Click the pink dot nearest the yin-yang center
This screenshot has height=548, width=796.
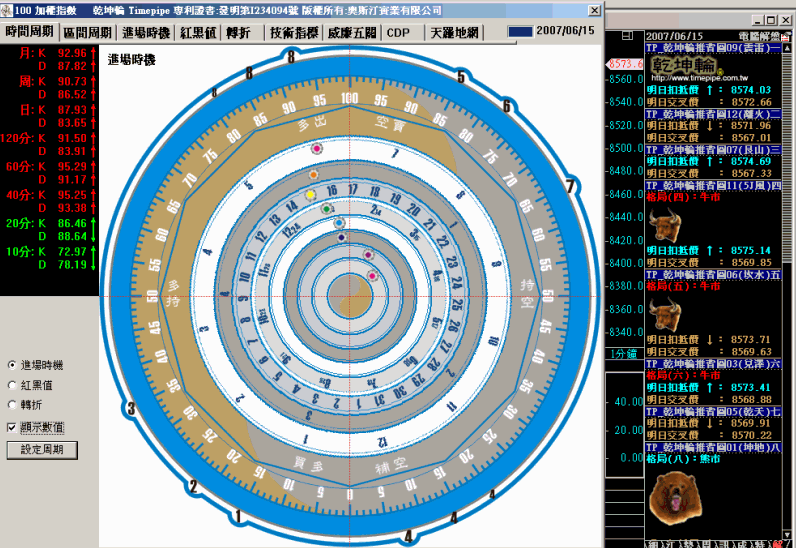coord(373,276)
